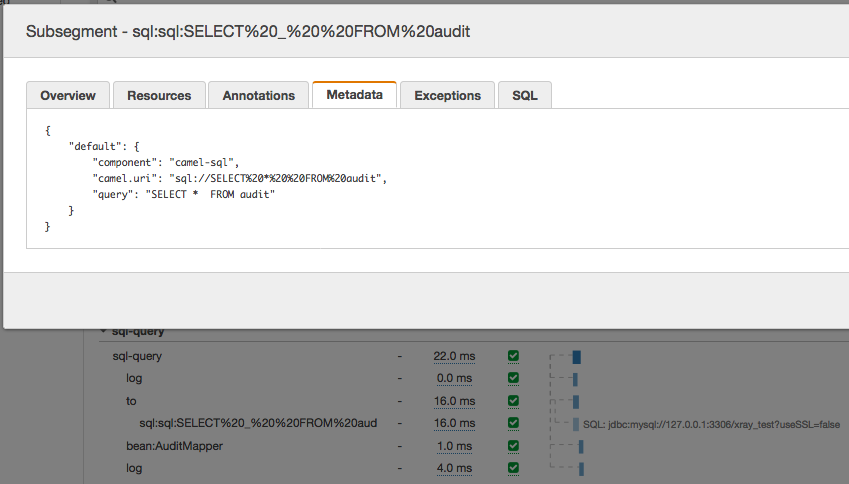Collapse the sql-query segment group

click(103, 331)
